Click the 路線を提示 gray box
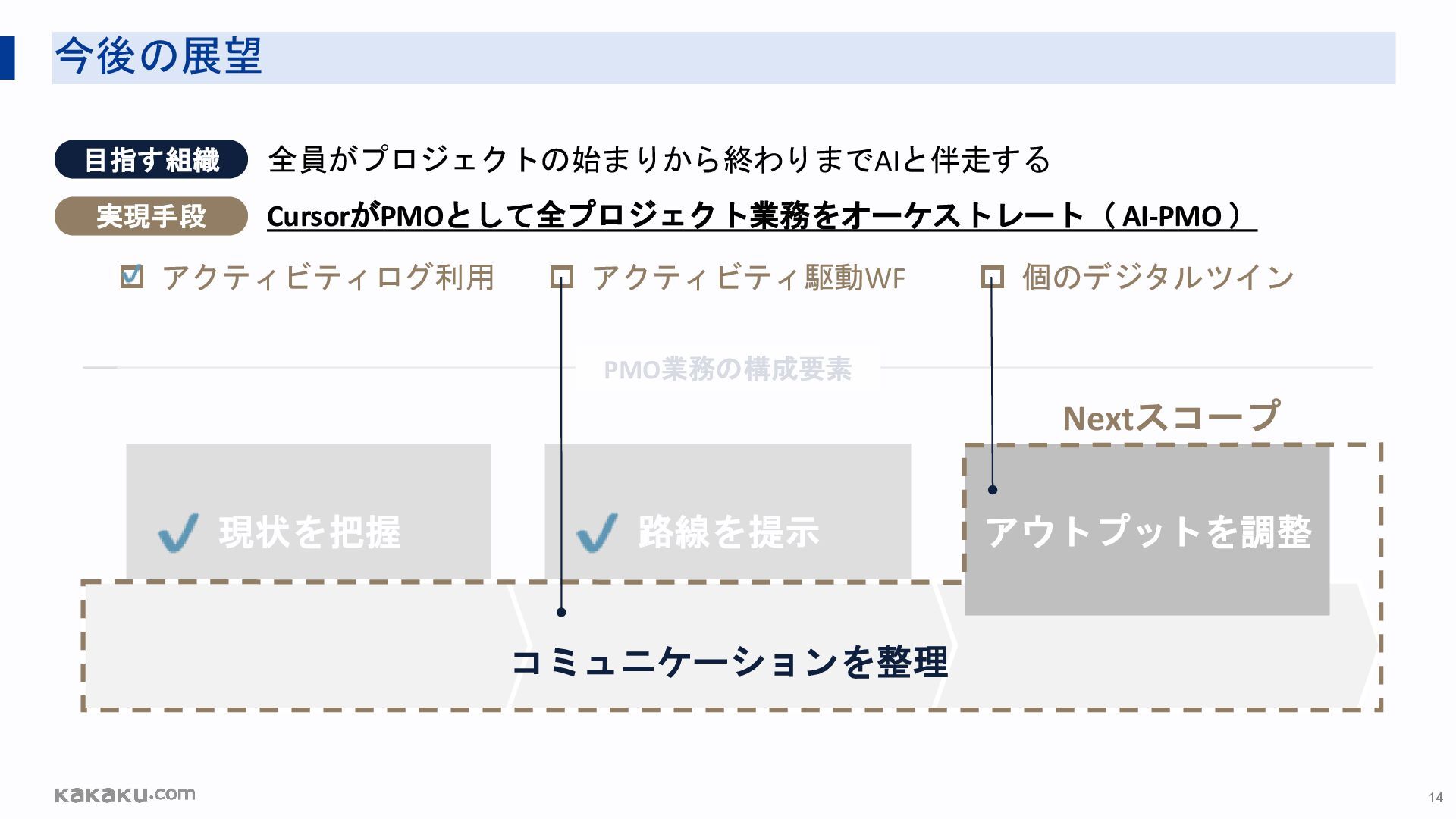 coord(728,512)
